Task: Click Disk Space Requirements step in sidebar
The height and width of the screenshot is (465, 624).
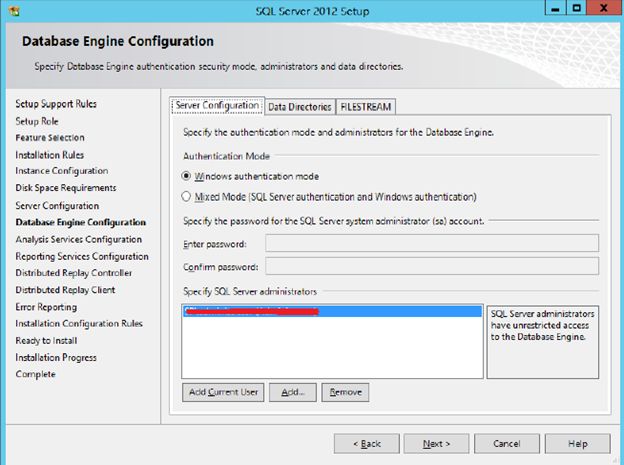Action: pyautogui.click(x=66, y=188)
